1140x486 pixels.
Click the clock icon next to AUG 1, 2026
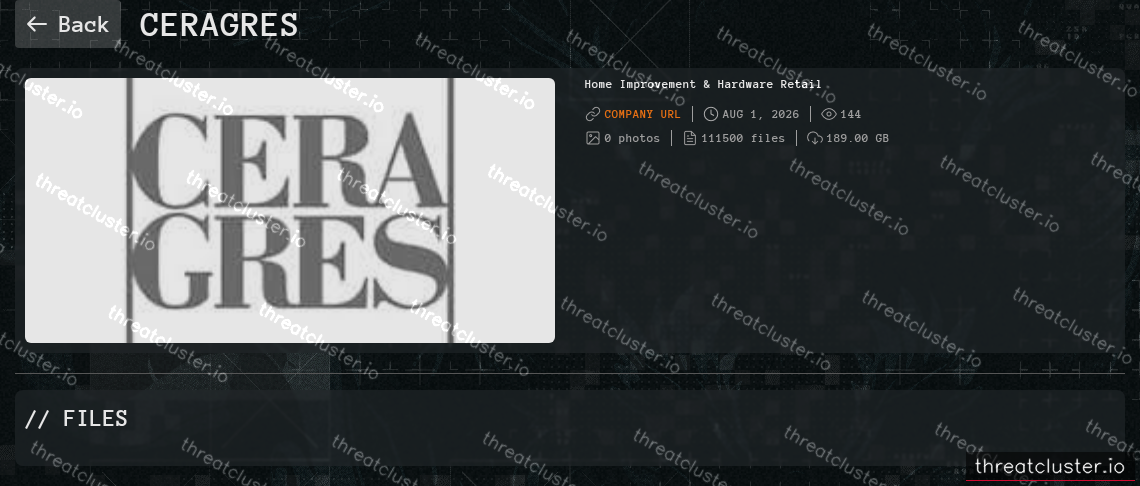pyautogui.click(x=710, y=114)
